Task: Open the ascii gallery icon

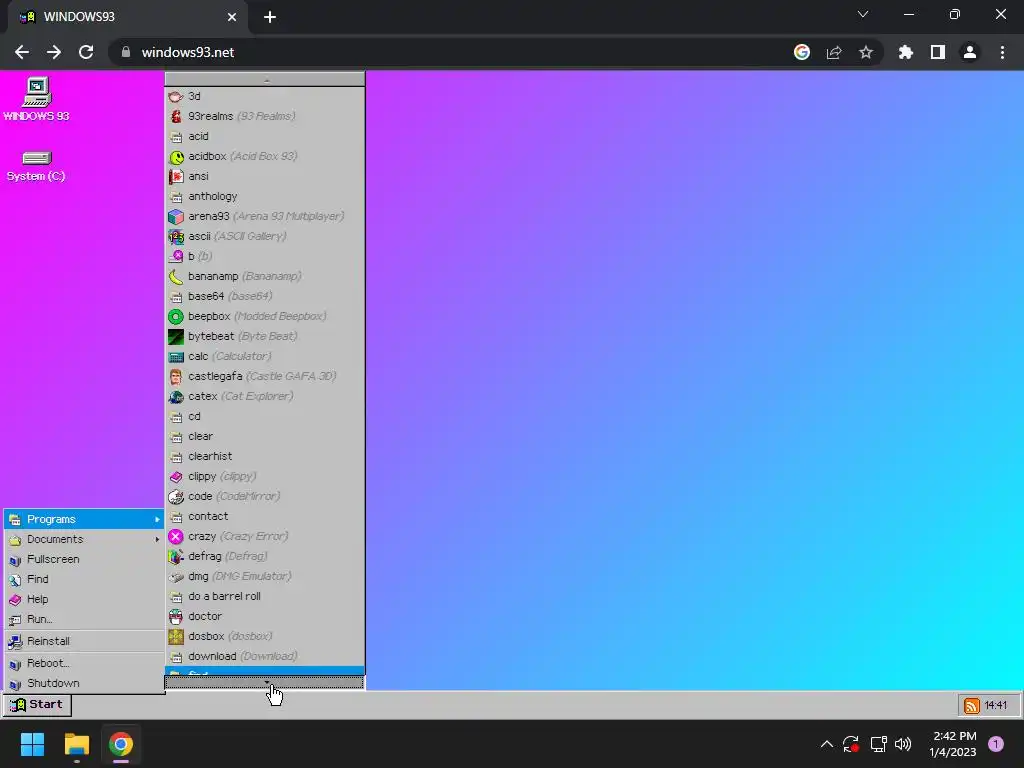Action: [176, 236]
